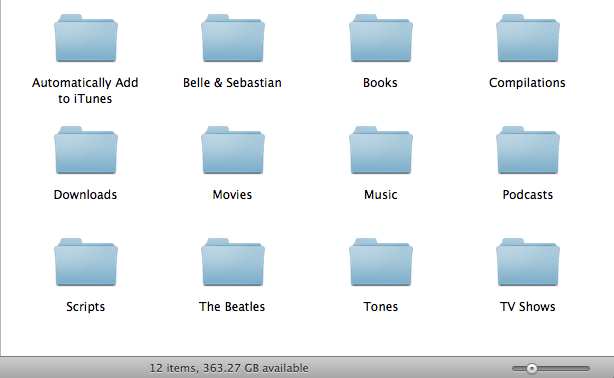Click the "Scripts" folder name text

(85, 307)
